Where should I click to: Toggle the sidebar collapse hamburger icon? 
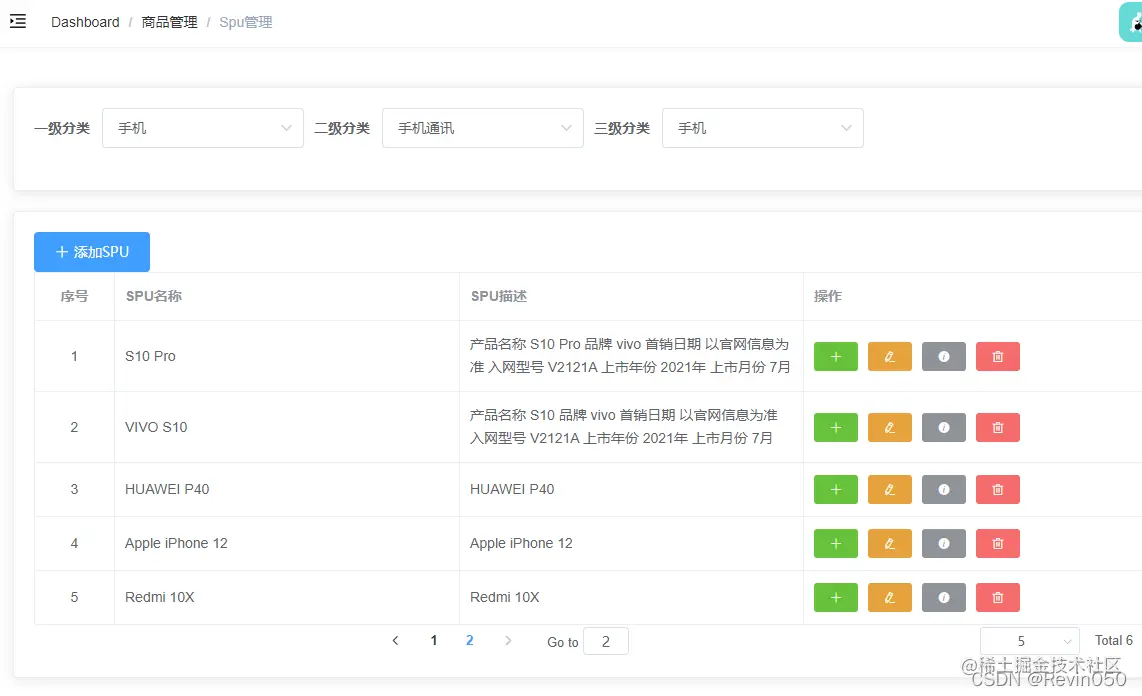(x=17, y=22)
